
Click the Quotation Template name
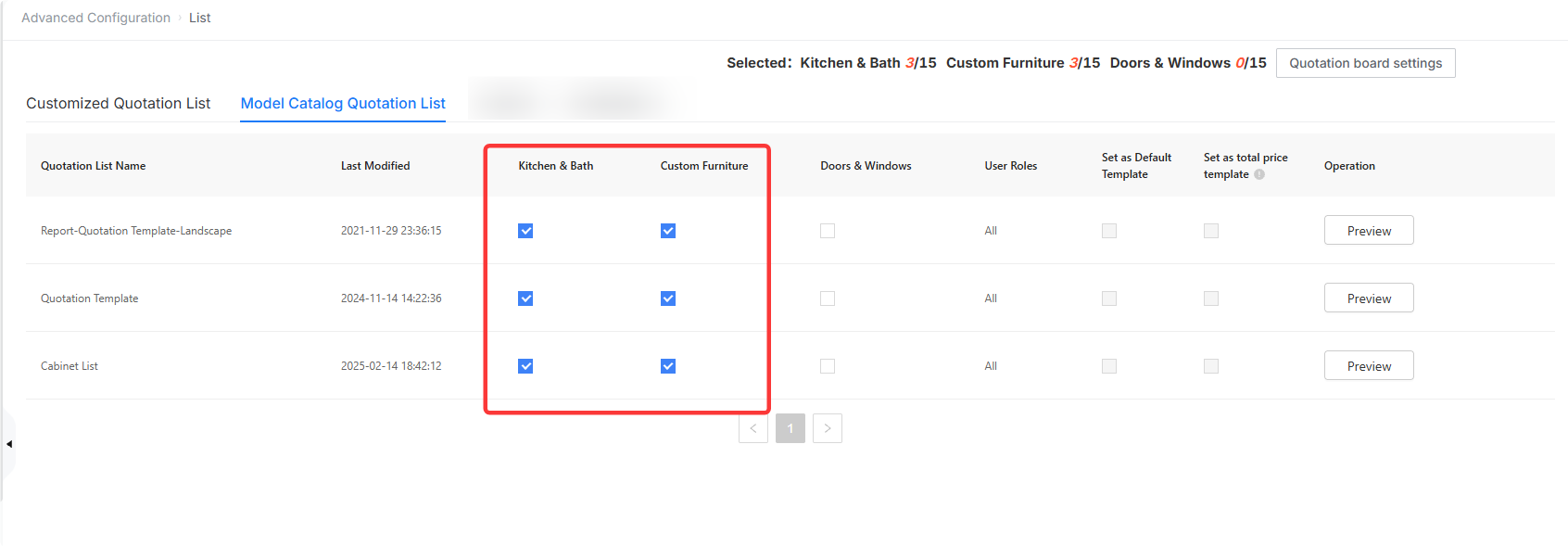[x=90, y=298]
